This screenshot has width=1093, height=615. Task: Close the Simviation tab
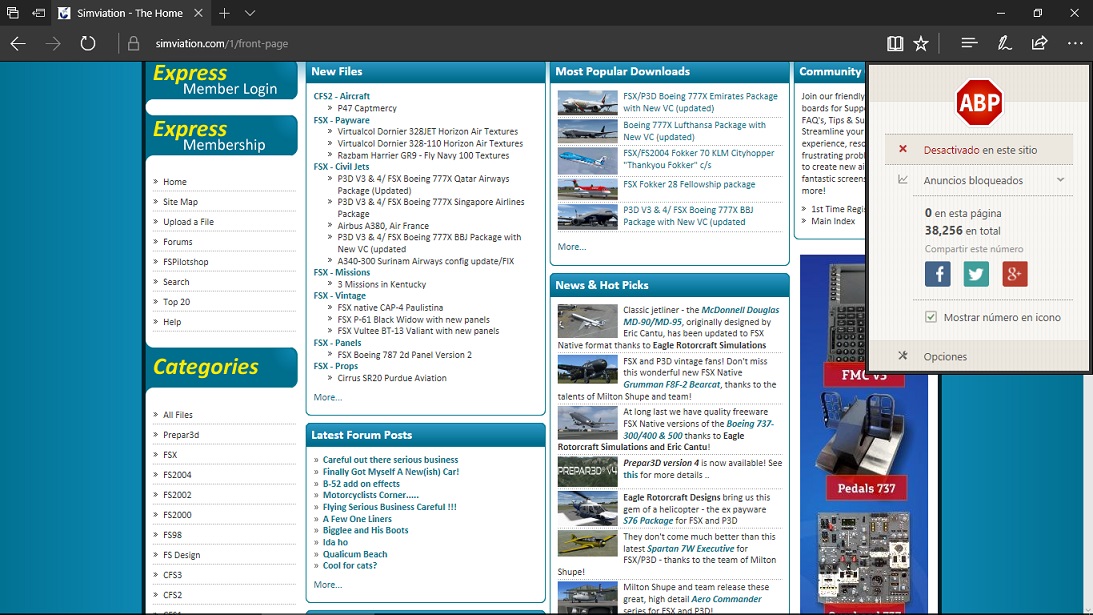point(198,13)
